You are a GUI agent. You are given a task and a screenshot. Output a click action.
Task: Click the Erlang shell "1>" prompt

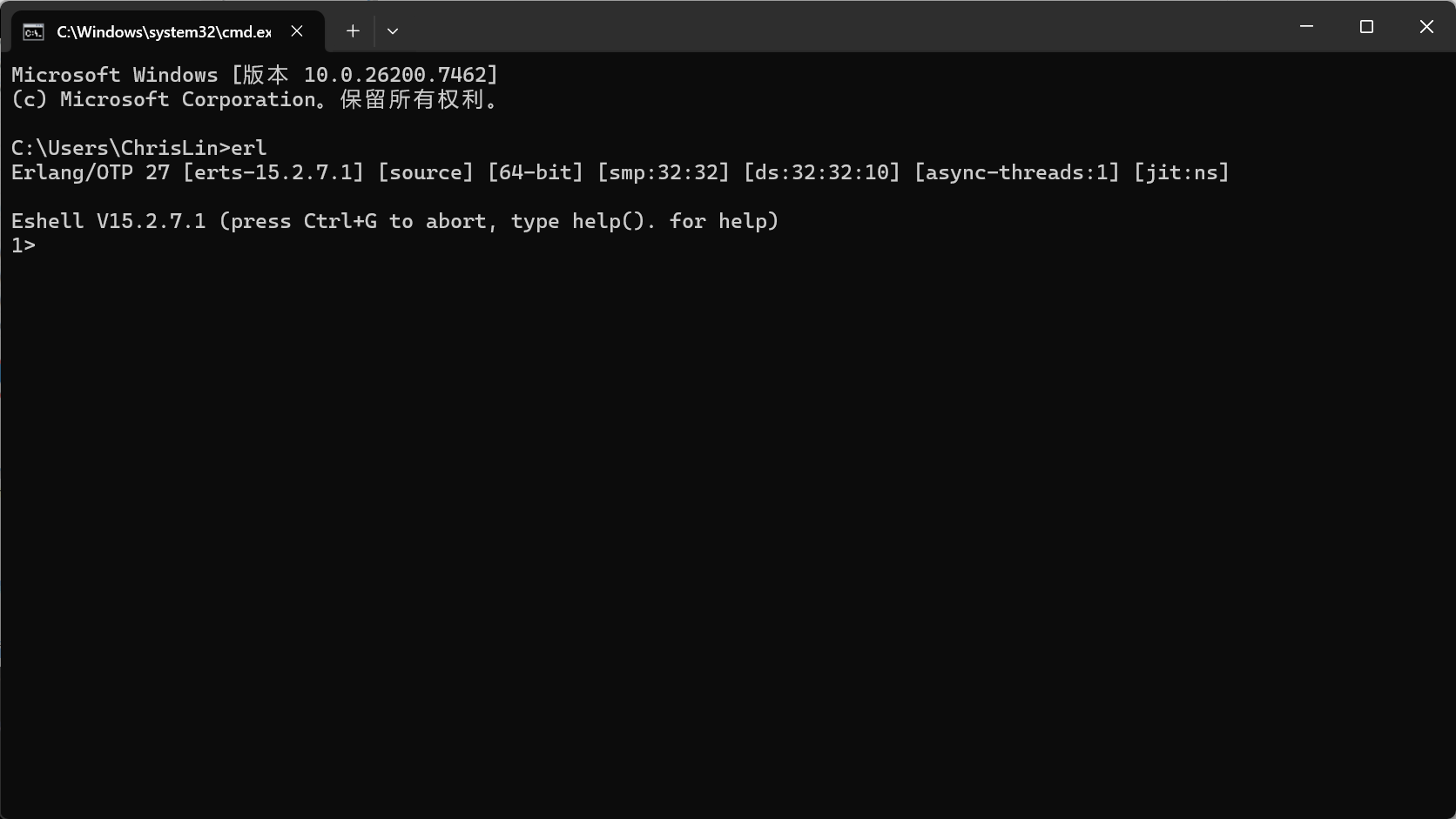23,245
